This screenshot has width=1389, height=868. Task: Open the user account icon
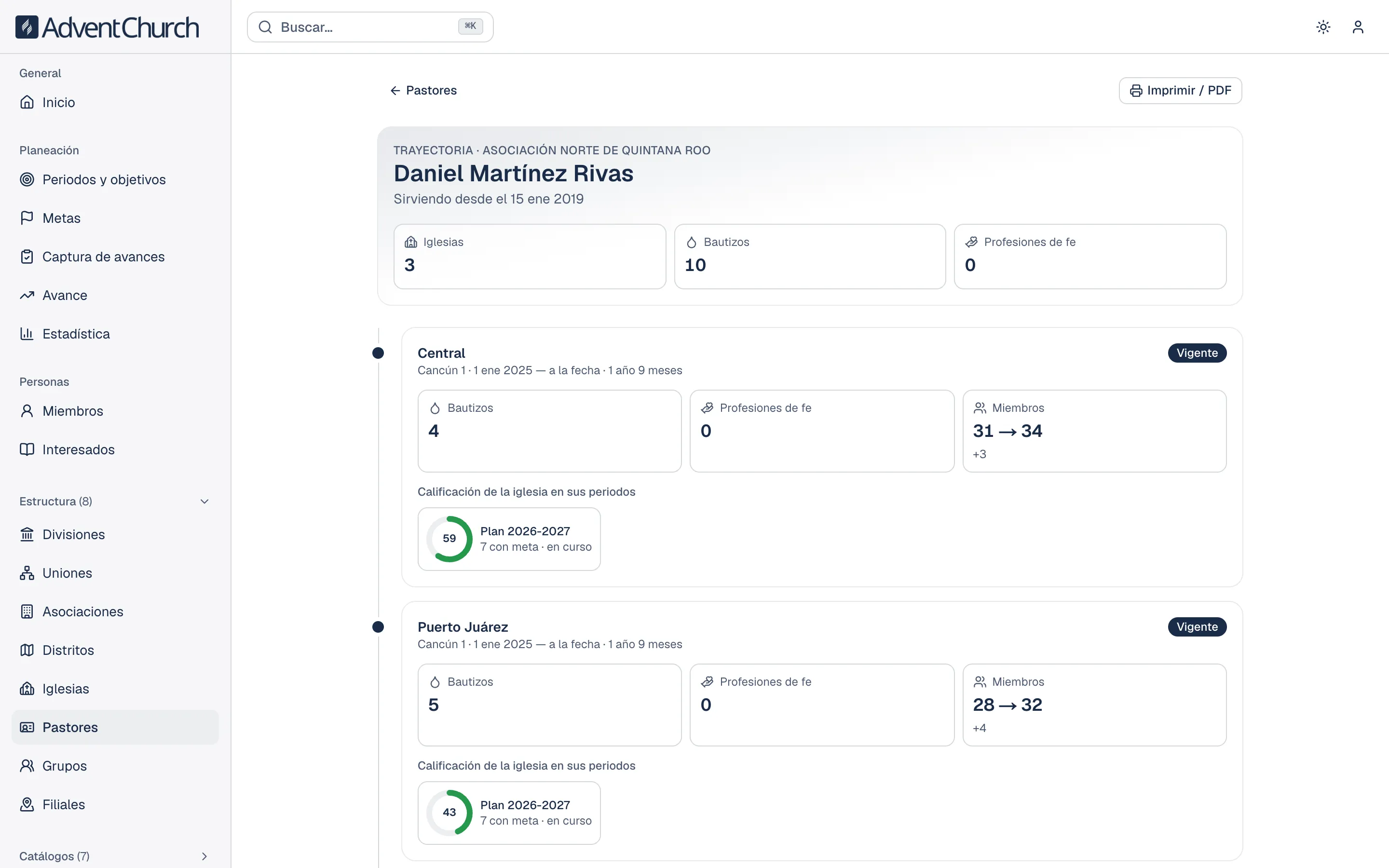[1358, 27]
